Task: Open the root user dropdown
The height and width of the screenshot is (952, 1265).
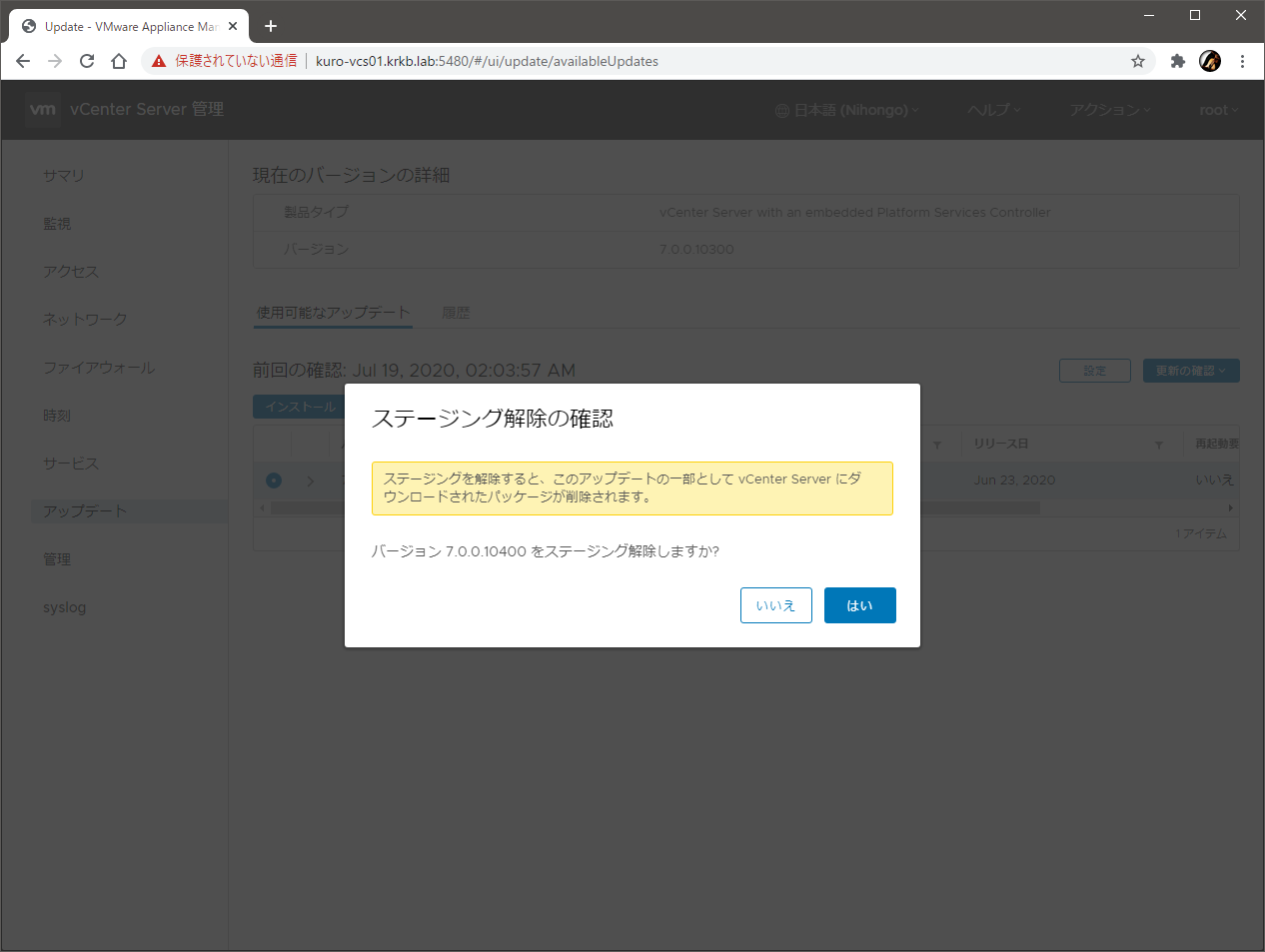Action: (x=1218, y=110)
